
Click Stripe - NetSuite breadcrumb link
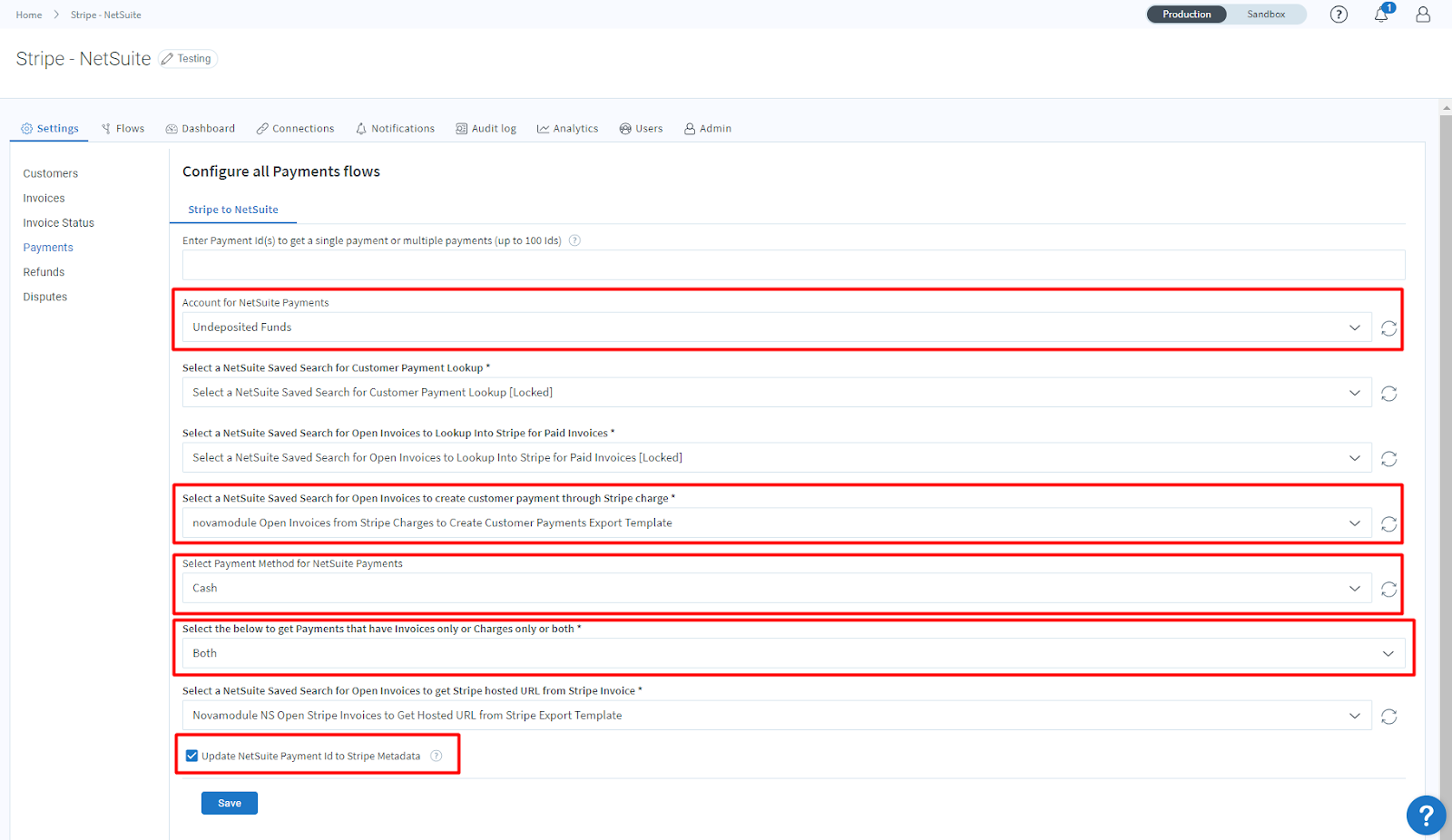click(x=106, y=15)
